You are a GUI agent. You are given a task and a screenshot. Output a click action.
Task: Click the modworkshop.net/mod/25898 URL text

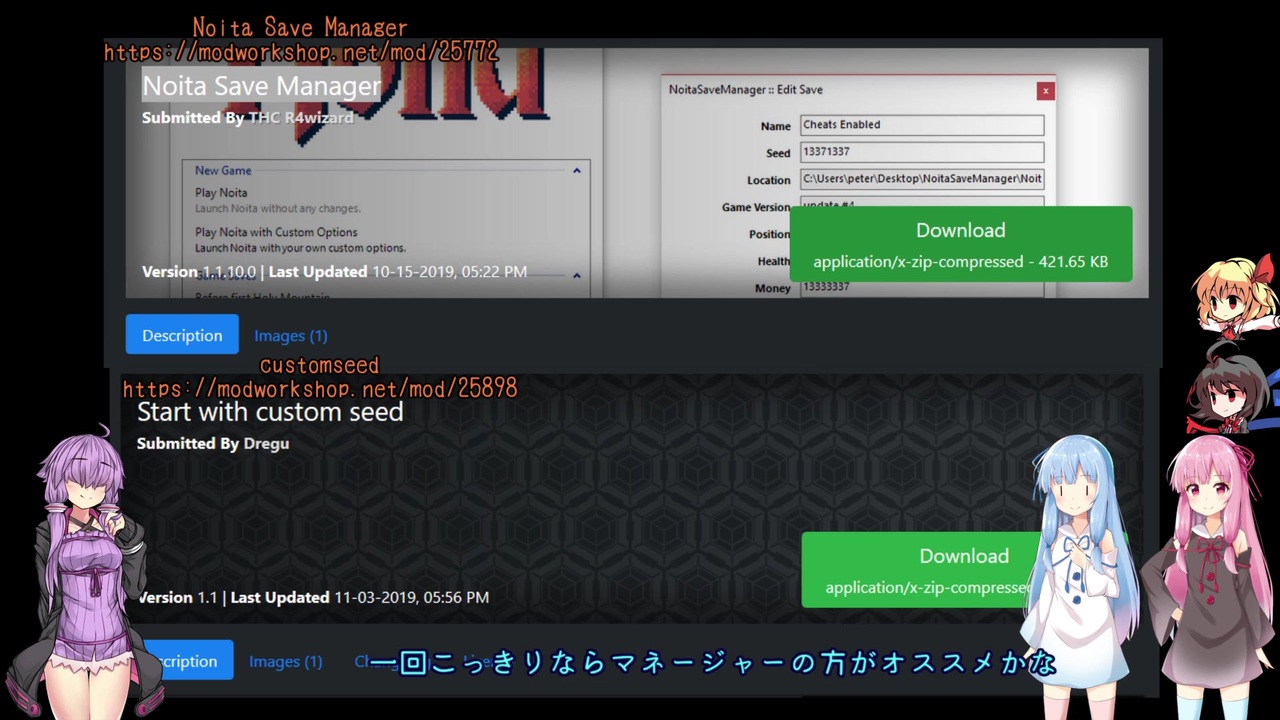point(320,388)
